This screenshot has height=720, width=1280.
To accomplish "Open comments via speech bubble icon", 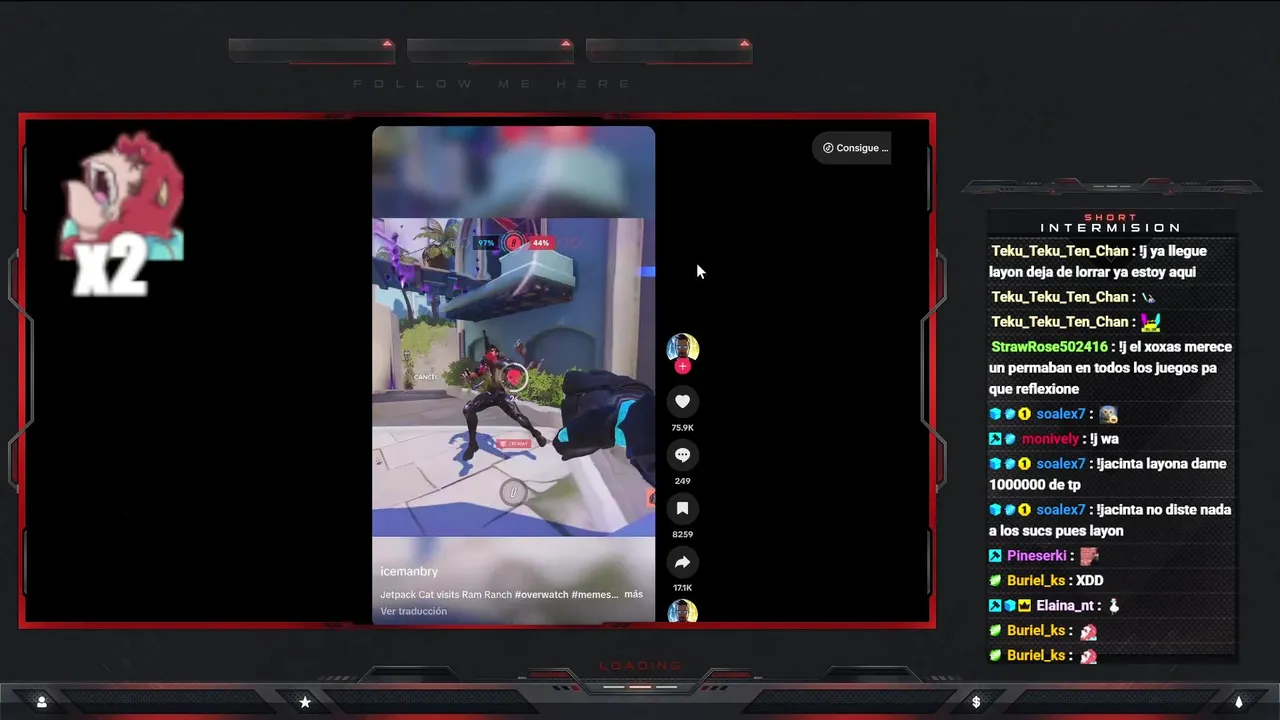I will point(682,455).
